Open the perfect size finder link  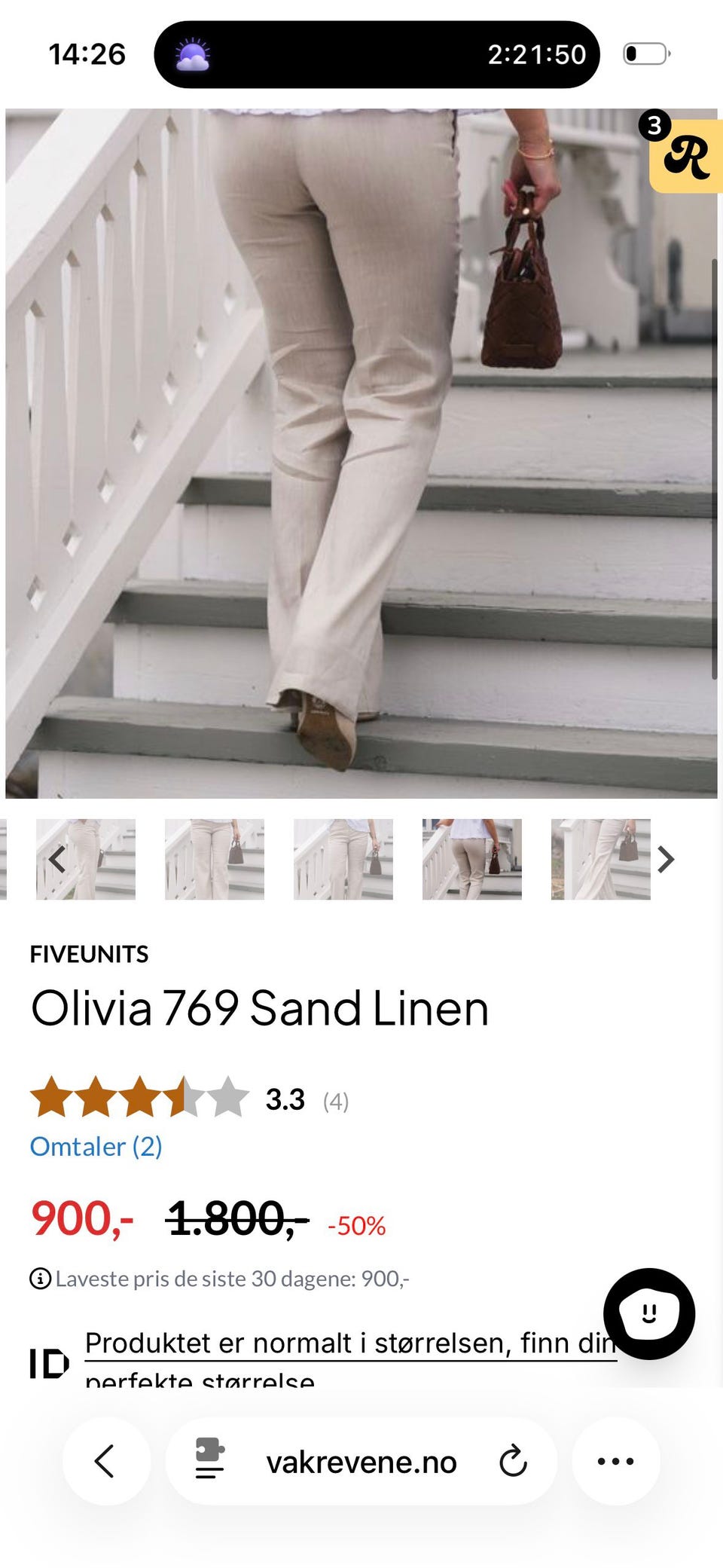click(351, 1359)
